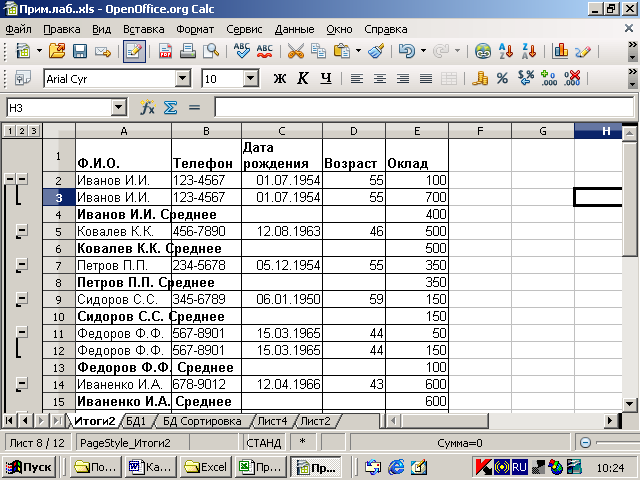Open the Font Name dropdown arrow
Image resolution: width=640 pixels, height=480 pixels.
[183, 78]
